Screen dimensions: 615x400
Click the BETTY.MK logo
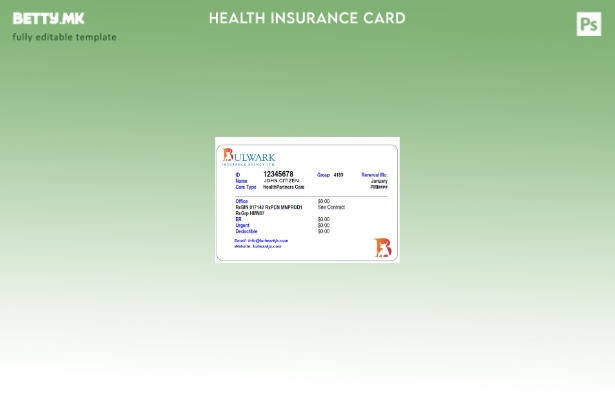[48, 18]
